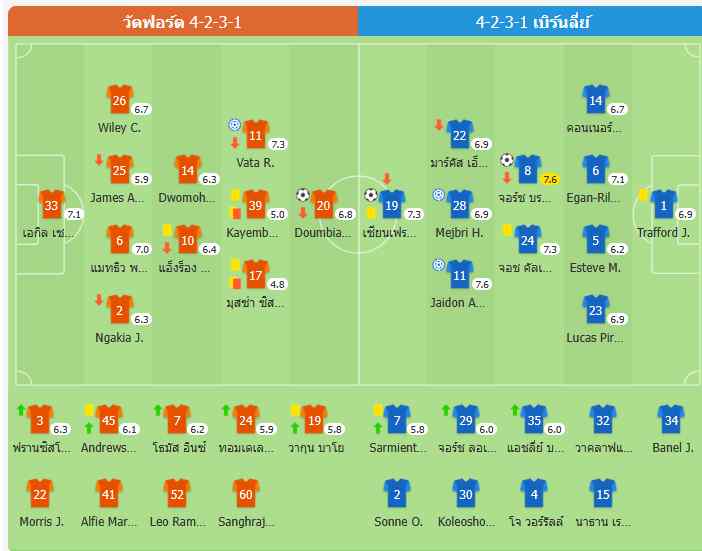Click Mejbri H. blue shirt 28

tap(459, 205)
